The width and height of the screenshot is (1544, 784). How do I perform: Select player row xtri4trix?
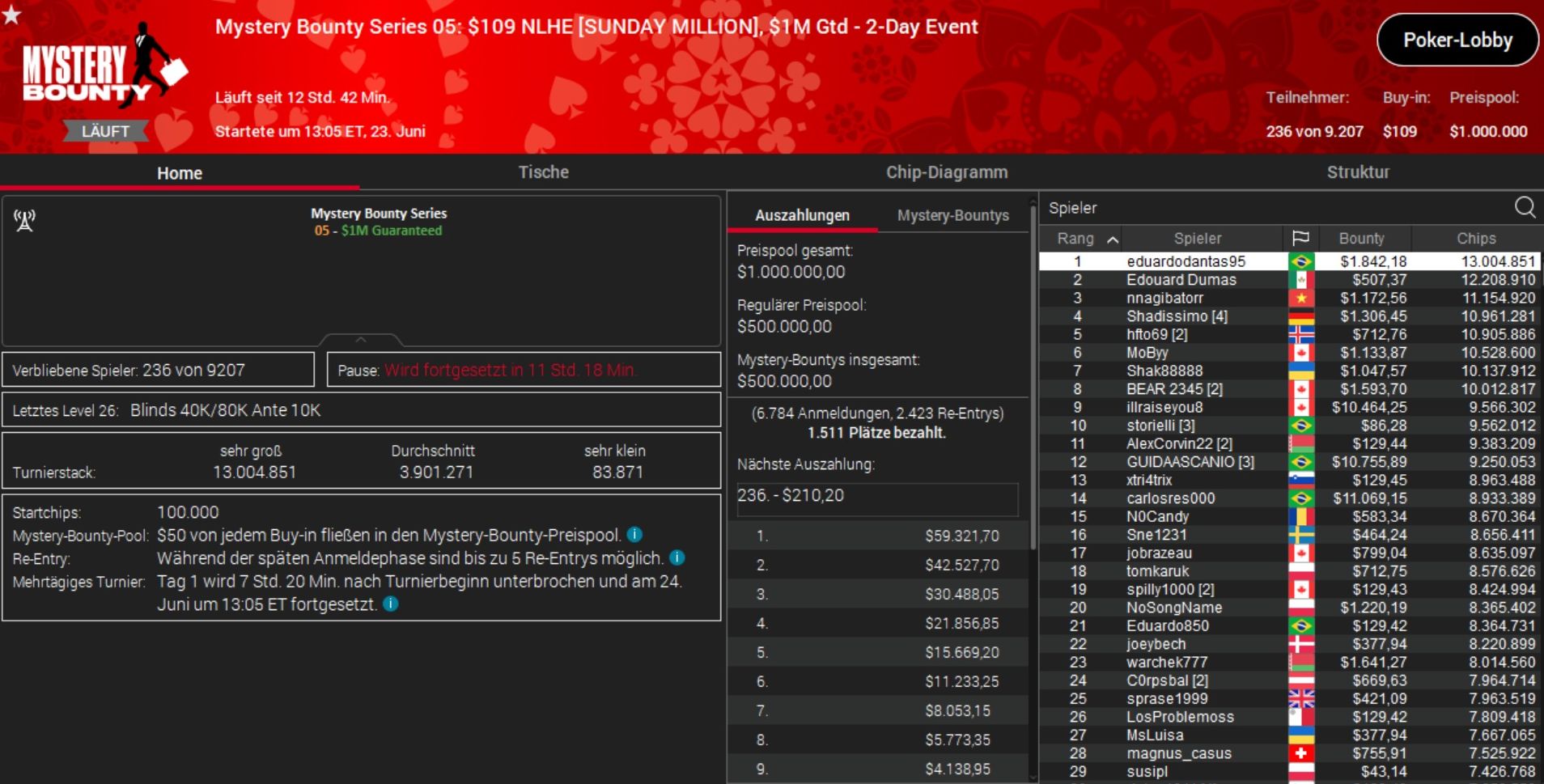point(1290,480)
